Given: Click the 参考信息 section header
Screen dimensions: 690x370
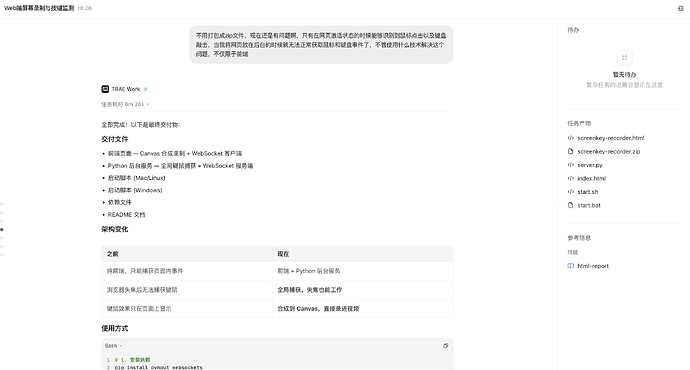Looking at the screenshot, I should pyautogui.click(x=579, y=238).
